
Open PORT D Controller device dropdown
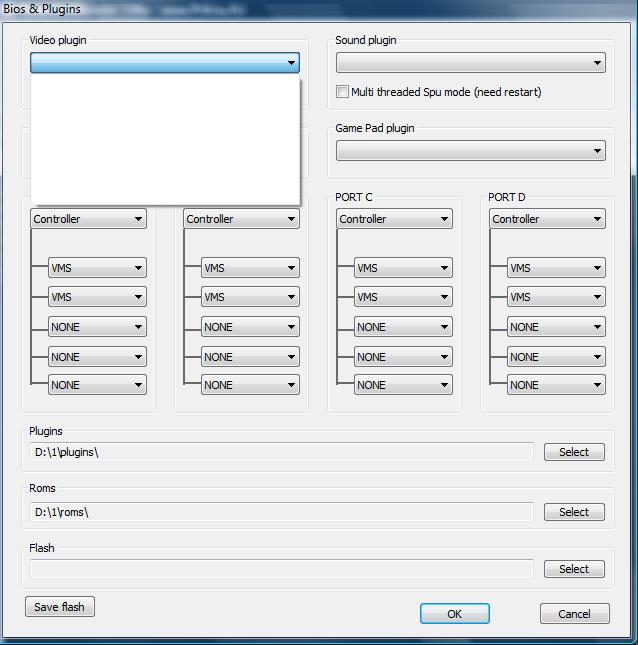pyautogui.click(x=547, y=219)
